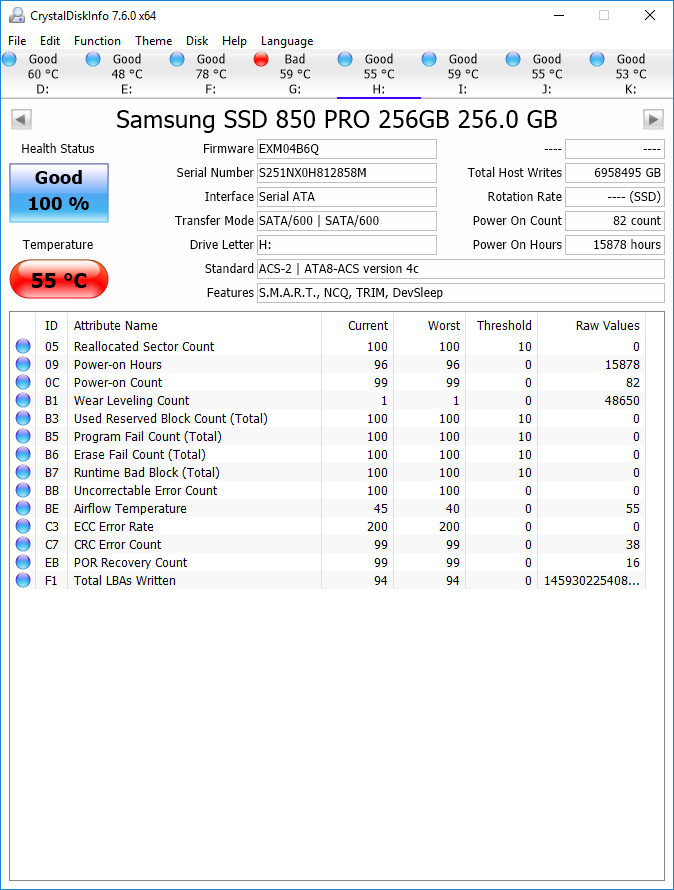The image size is (674, 890).
Task: Click the Total Host Writes value
Action: (615, 173)
